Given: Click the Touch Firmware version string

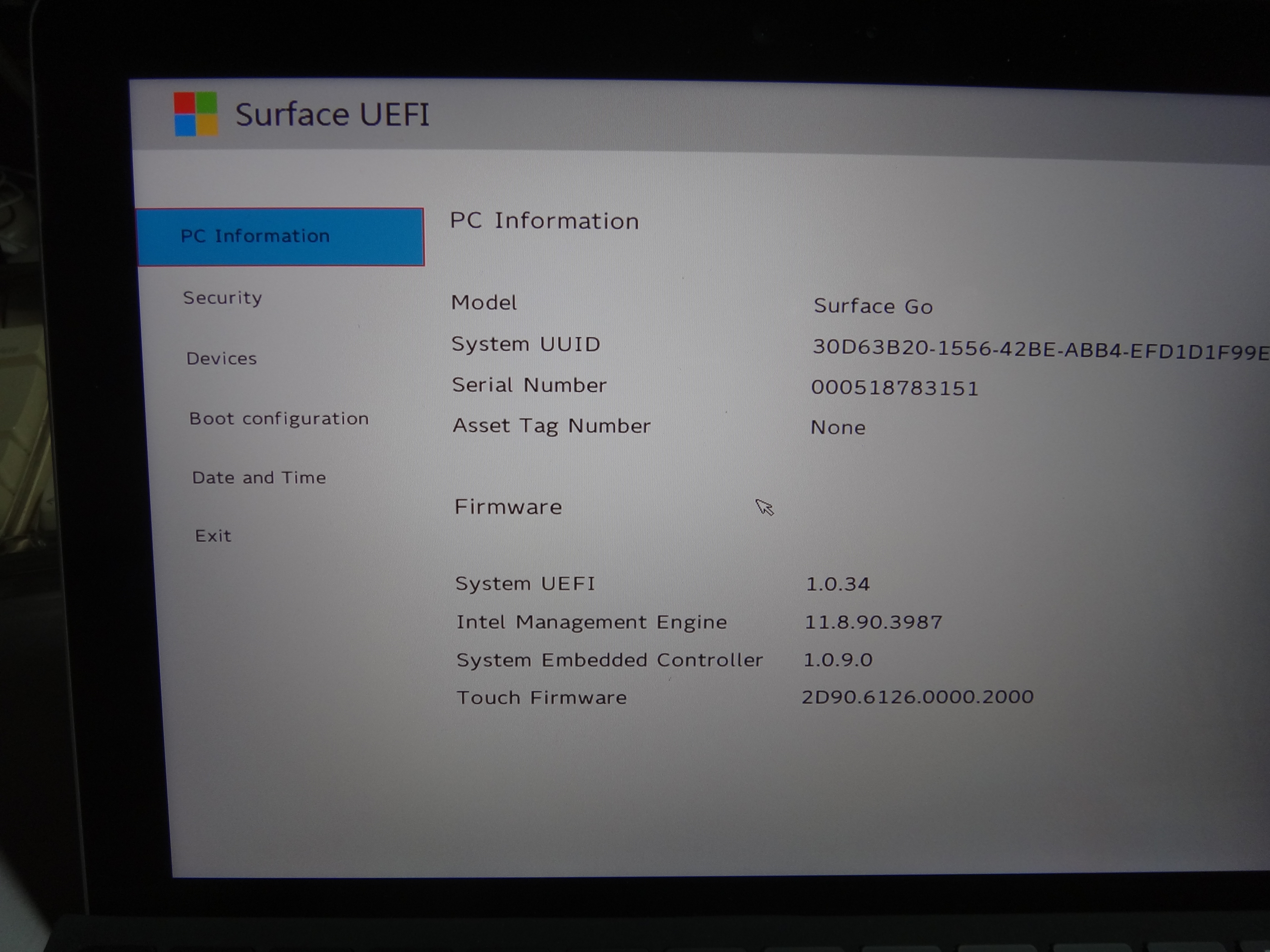Looking at the screenshot, I should click(x=917, y=697).
